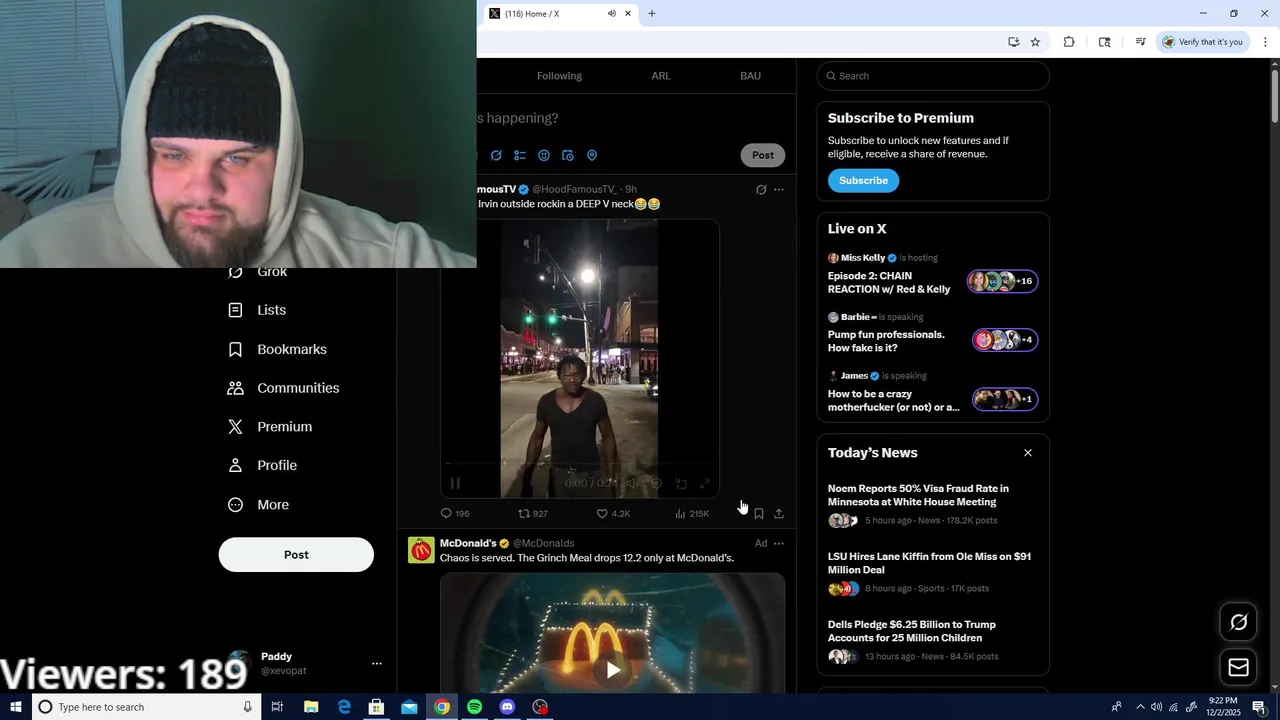Image resolution: width=1280 pixels, height=720 pixels.
Task: Switch to the Following tab
Action: [559, 76]
